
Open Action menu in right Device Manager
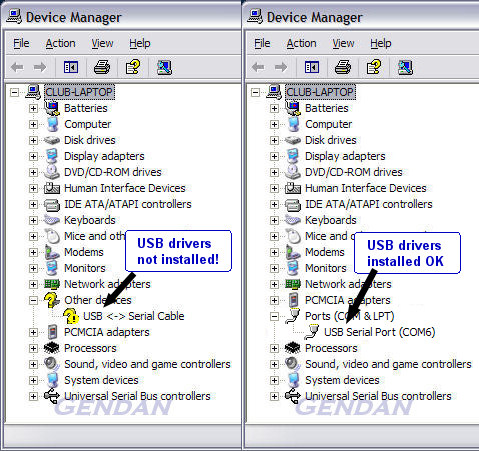coord(302,43)
